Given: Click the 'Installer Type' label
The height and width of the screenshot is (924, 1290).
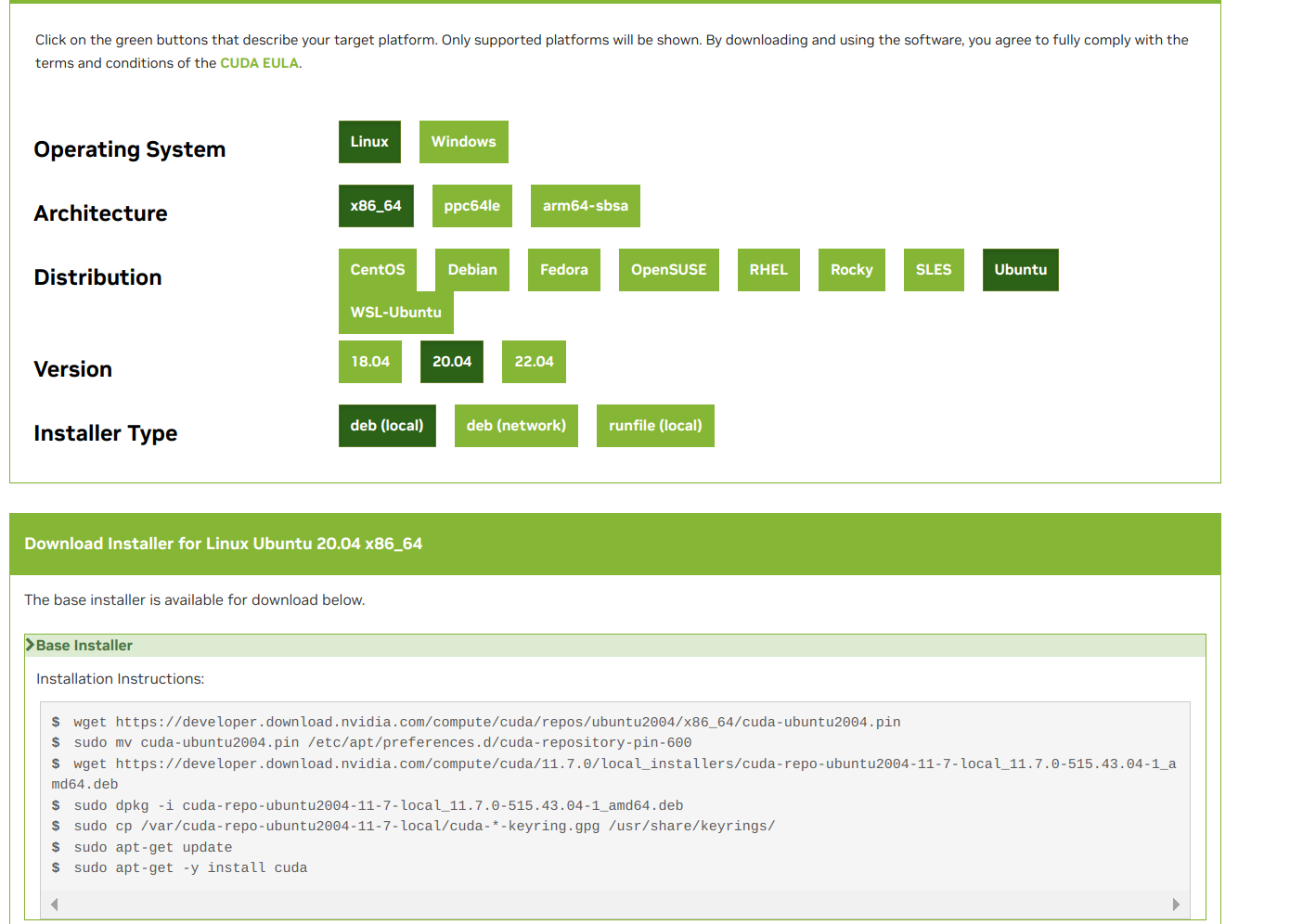Looking at the screenshot, I should pos(105,433).
